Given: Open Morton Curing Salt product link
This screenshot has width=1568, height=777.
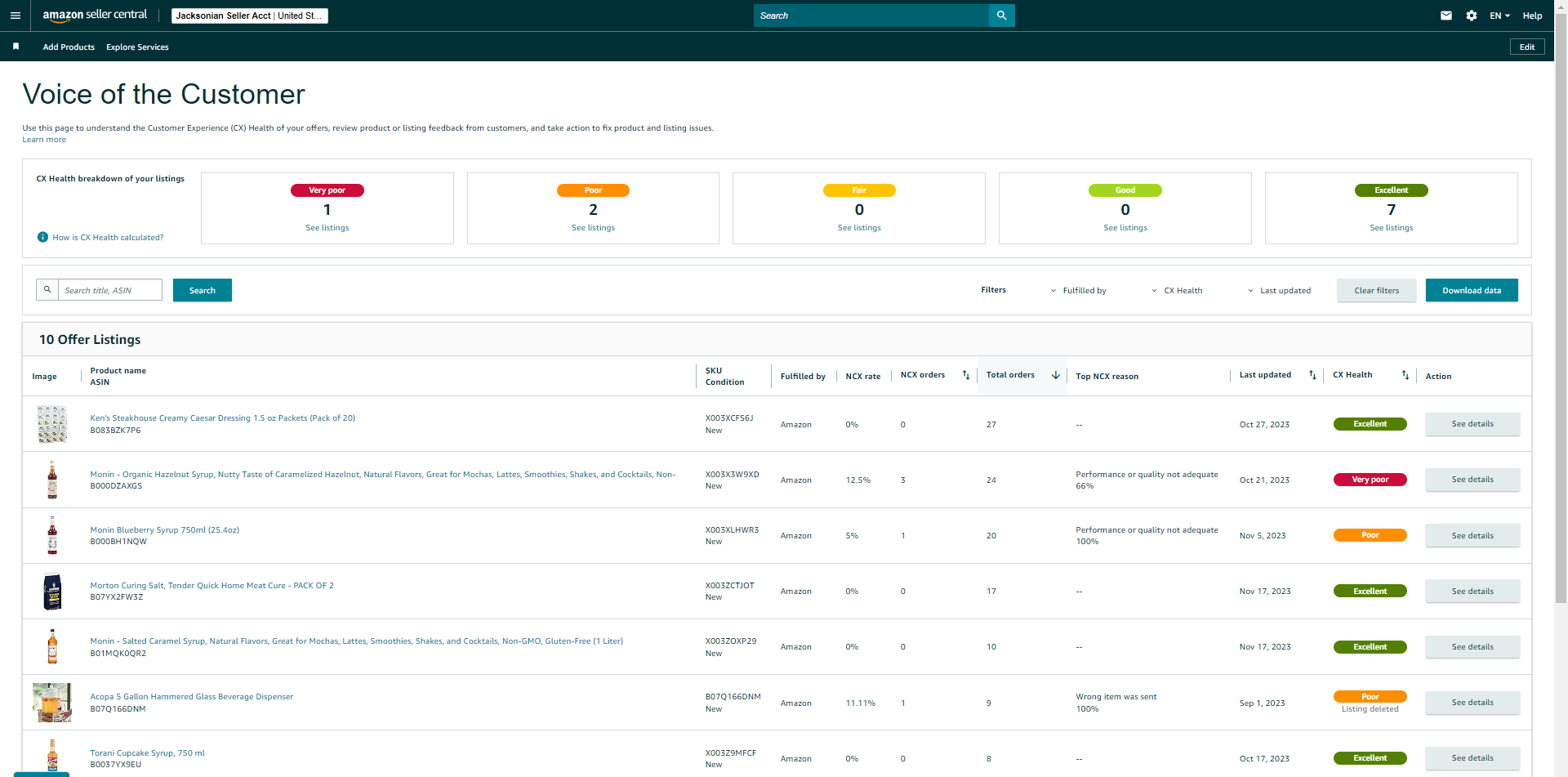Looking at the screenshot, I should click(x=212, y=586).
